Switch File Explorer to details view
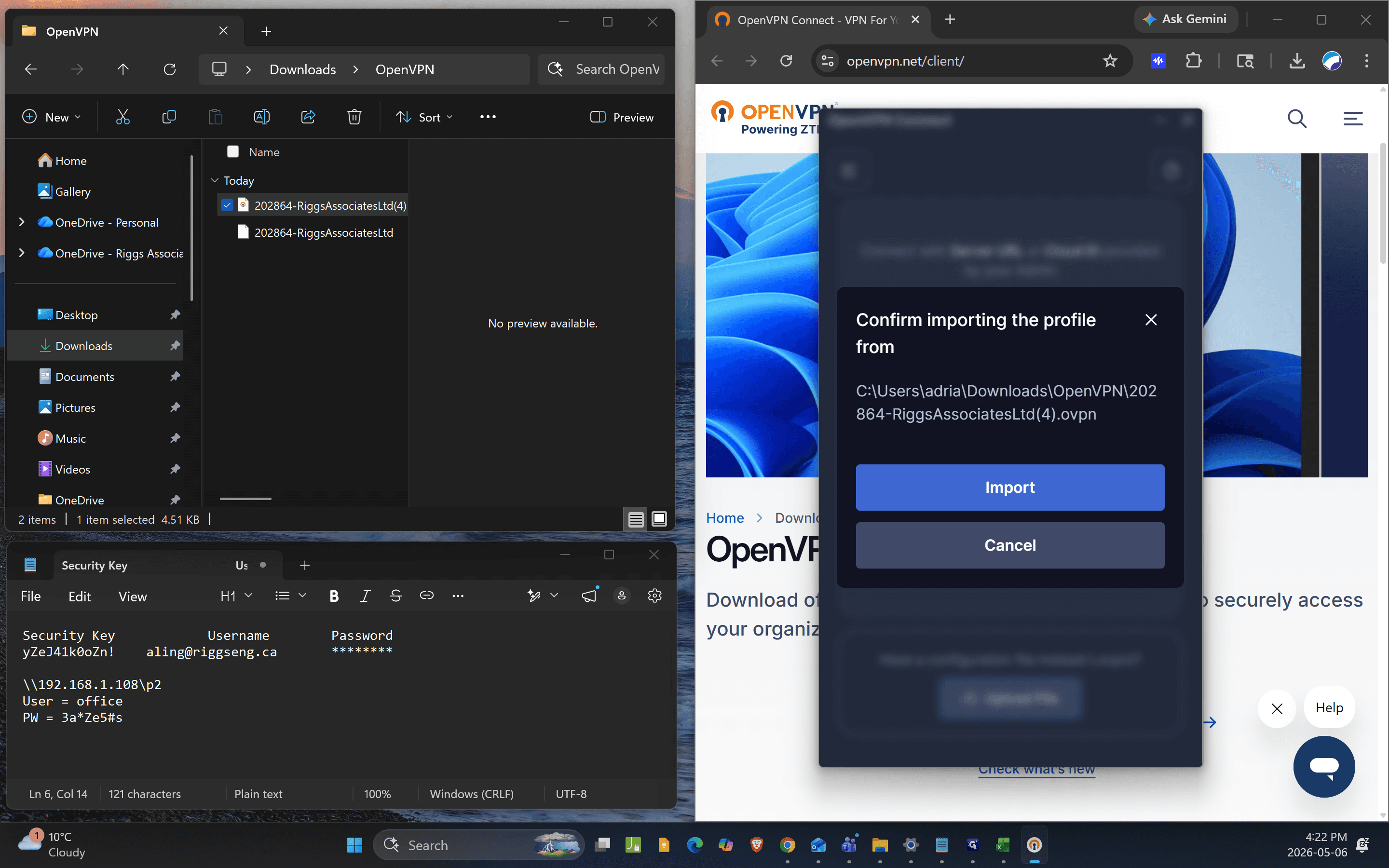The width and height of the screenshot is (1389, 868). [635, 519]
